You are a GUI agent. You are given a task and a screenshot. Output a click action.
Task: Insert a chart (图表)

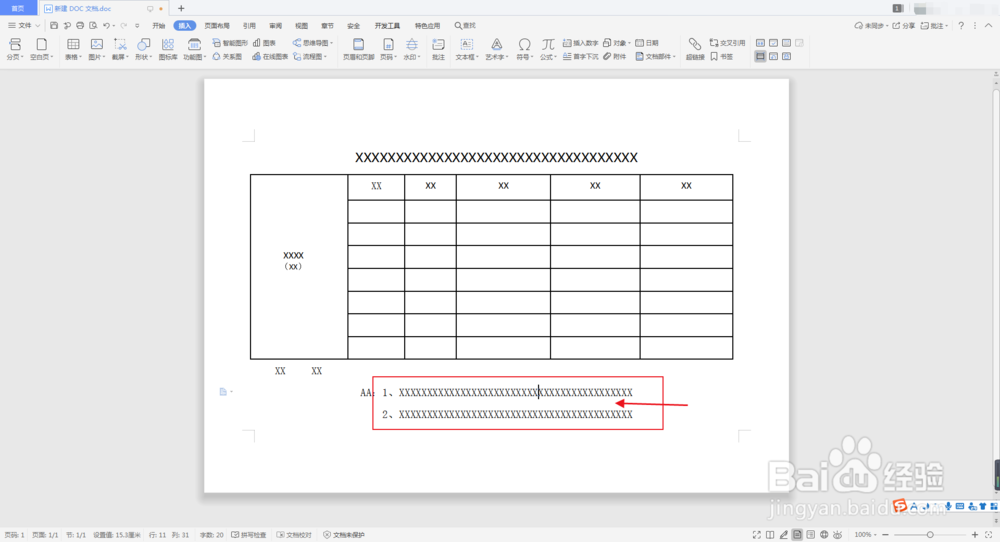[265, 43]
